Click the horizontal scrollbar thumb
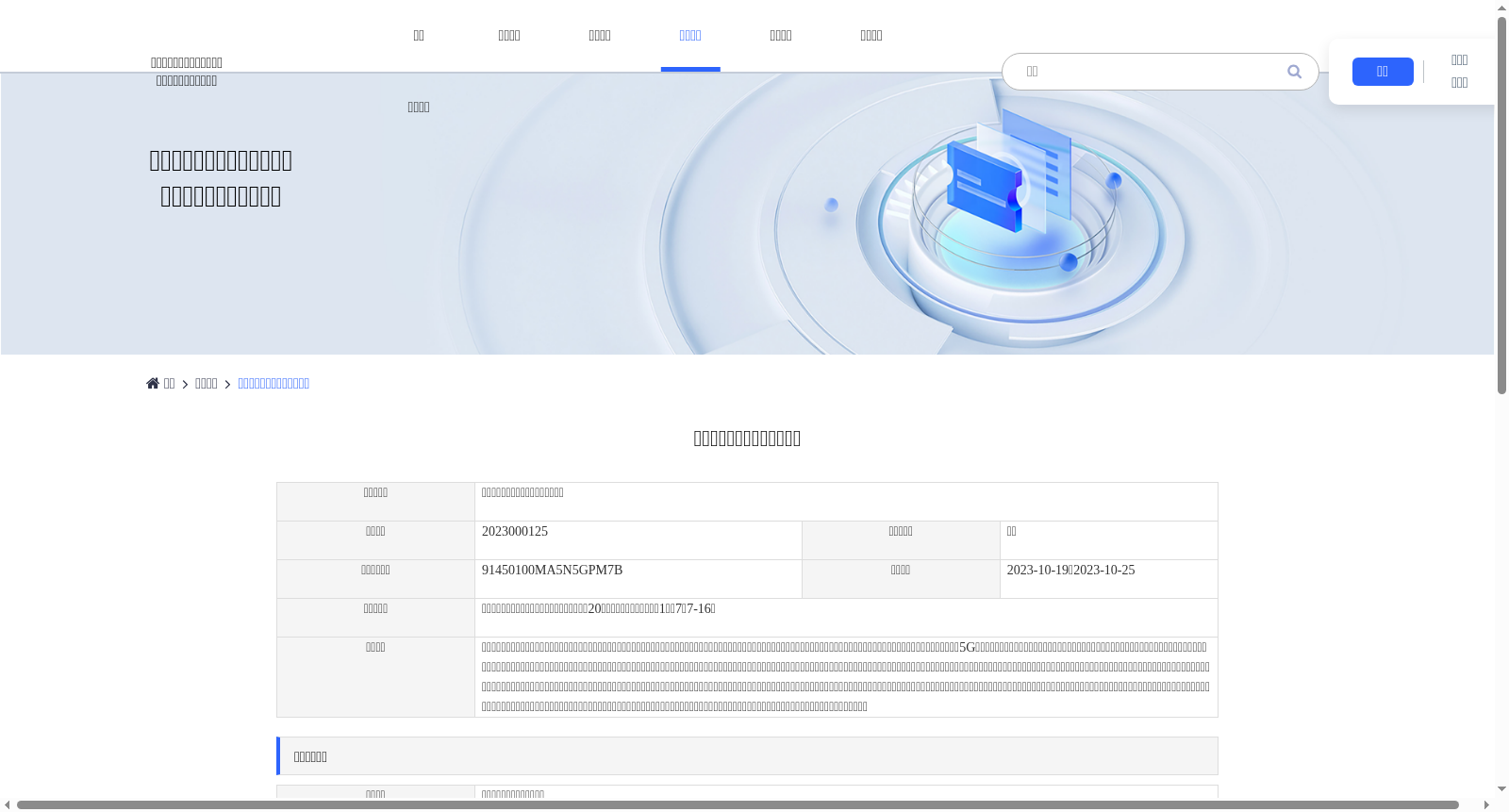The height and width of the screenshot is (812, 1509). coord(738,804)
